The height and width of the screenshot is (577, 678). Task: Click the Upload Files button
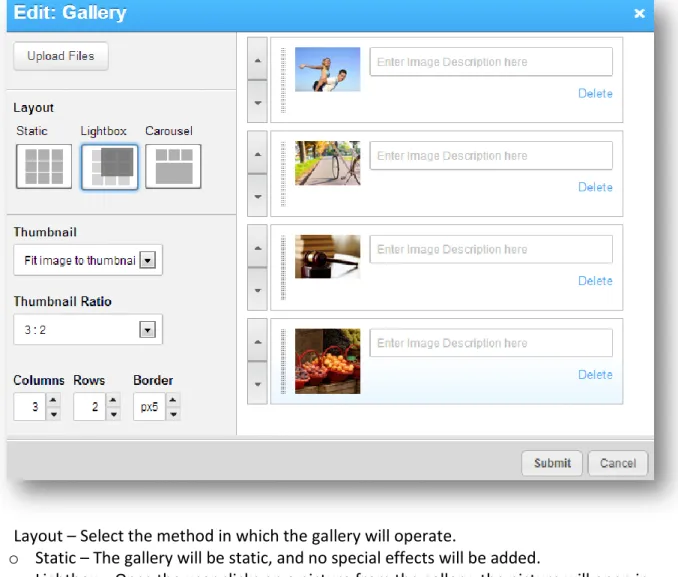pos(61,56)
